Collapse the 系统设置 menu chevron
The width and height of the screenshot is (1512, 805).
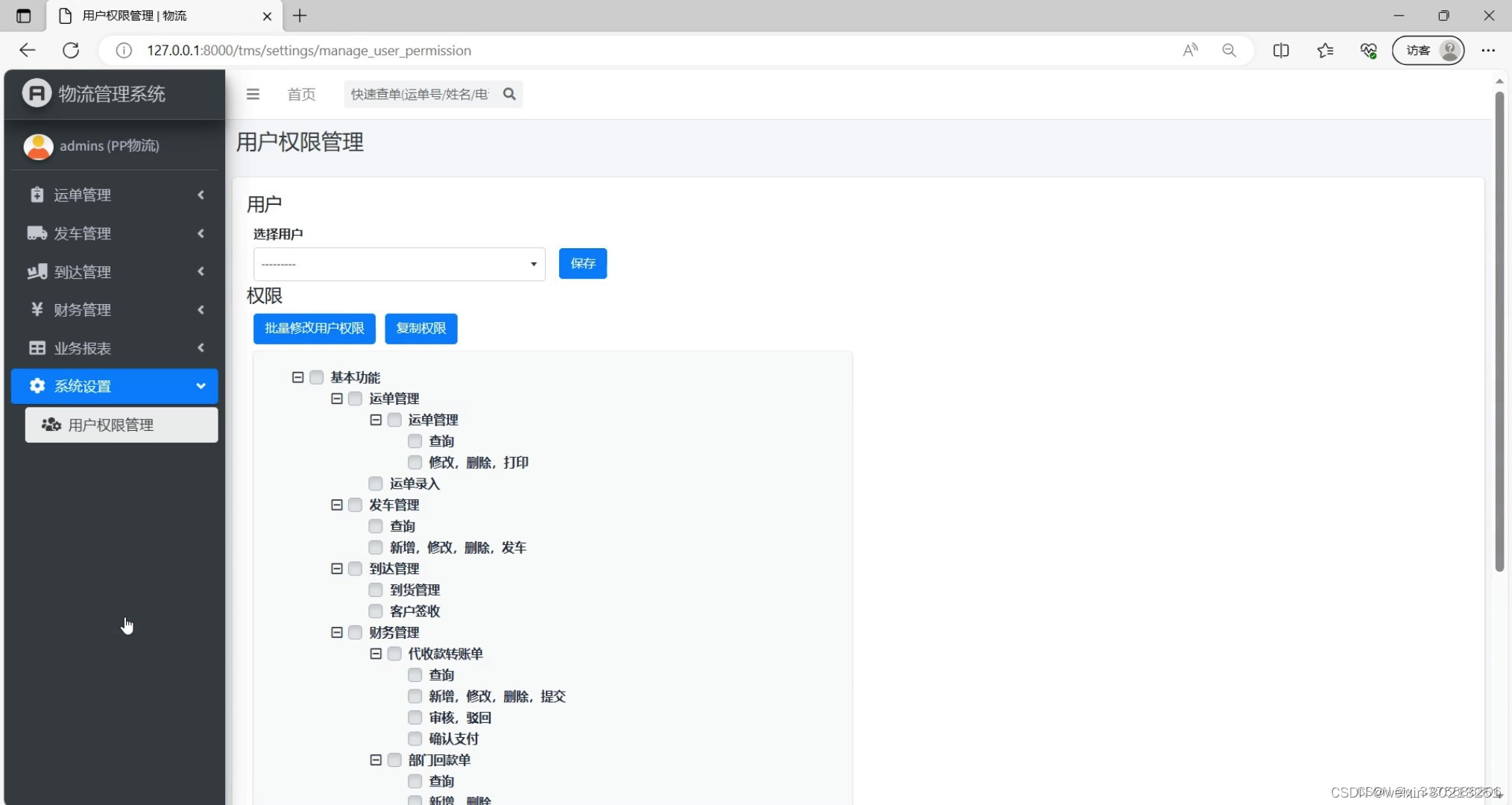coord(201,385)
